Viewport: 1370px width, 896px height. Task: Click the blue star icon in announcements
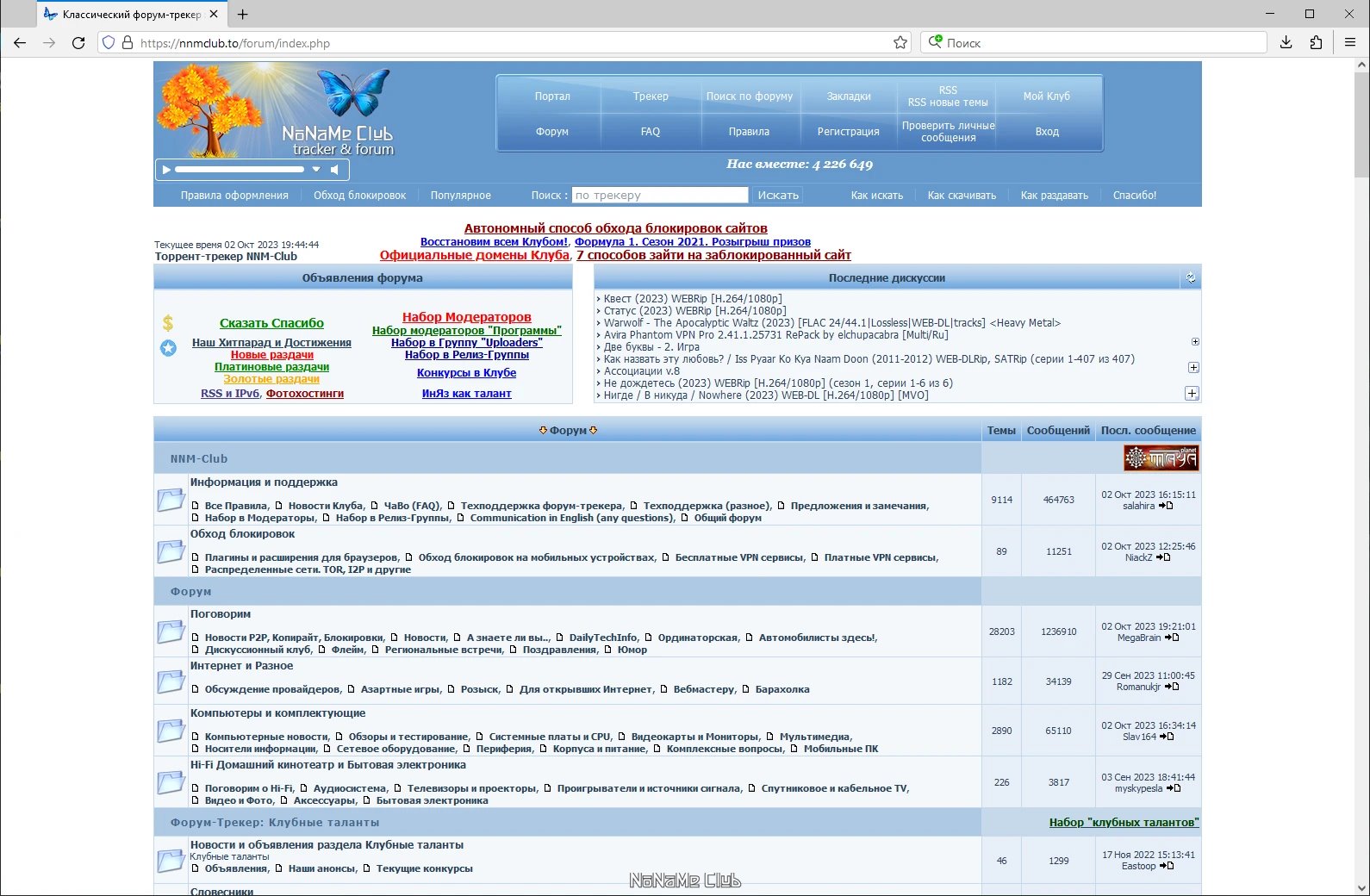[169, 348]
